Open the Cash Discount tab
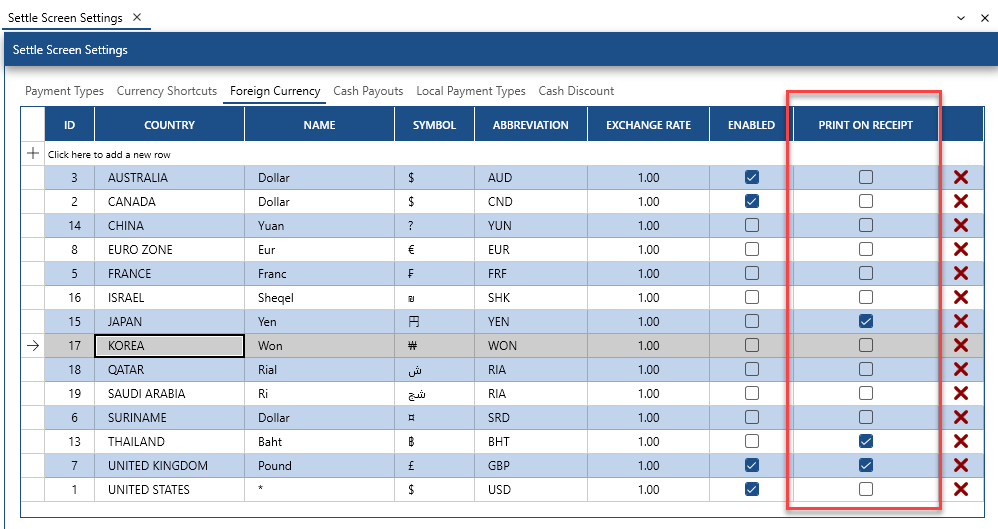The height and width of the screenshot is (529, 998). 576,91
